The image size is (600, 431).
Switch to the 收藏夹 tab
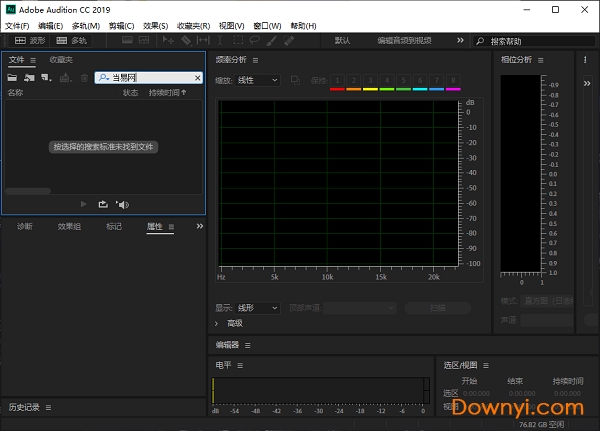coord(61,60)
